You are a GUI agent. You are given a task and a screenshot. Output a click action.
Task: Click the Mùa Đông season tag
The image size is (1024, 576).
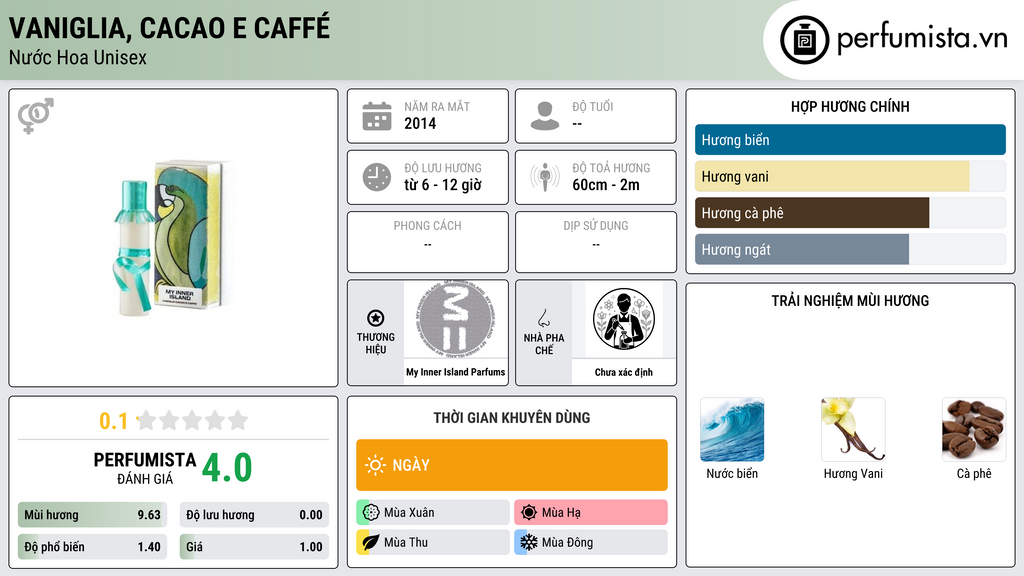pos(591,542)
